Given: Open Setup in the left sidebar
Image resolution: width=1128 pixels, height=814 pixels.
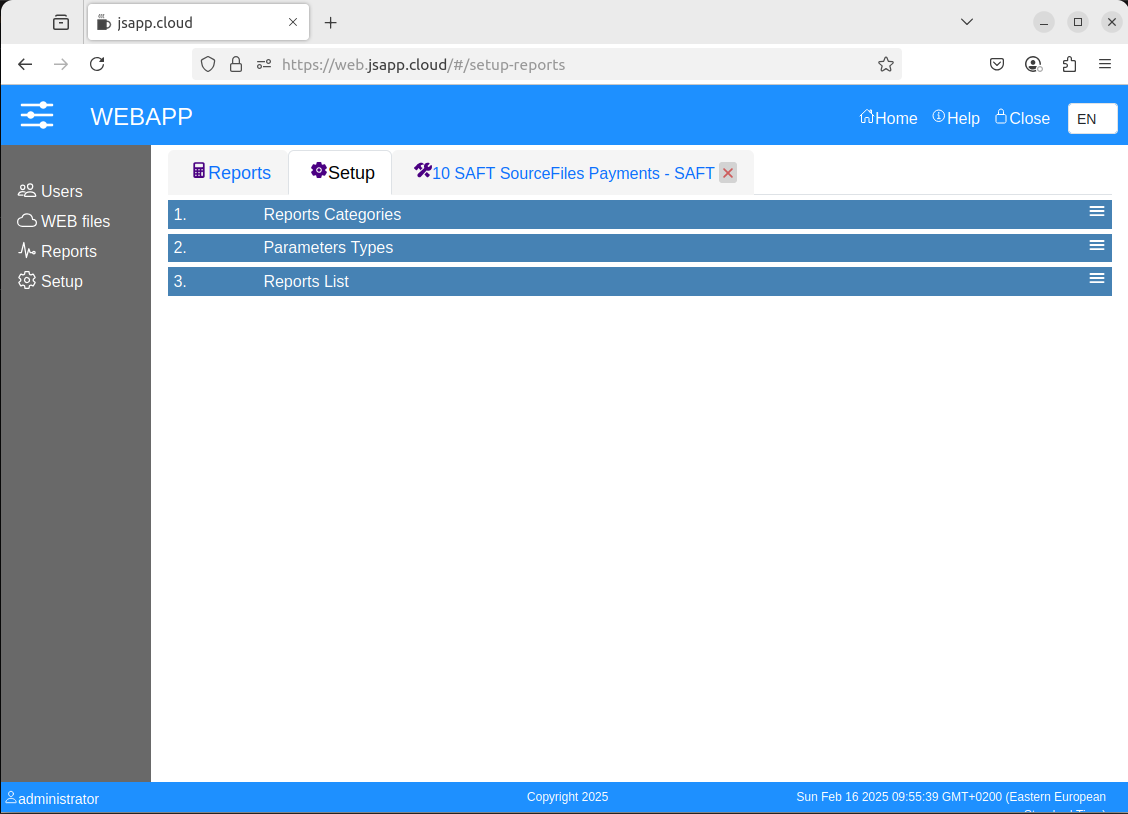Looking at the screenshot, I should point(50,281).
